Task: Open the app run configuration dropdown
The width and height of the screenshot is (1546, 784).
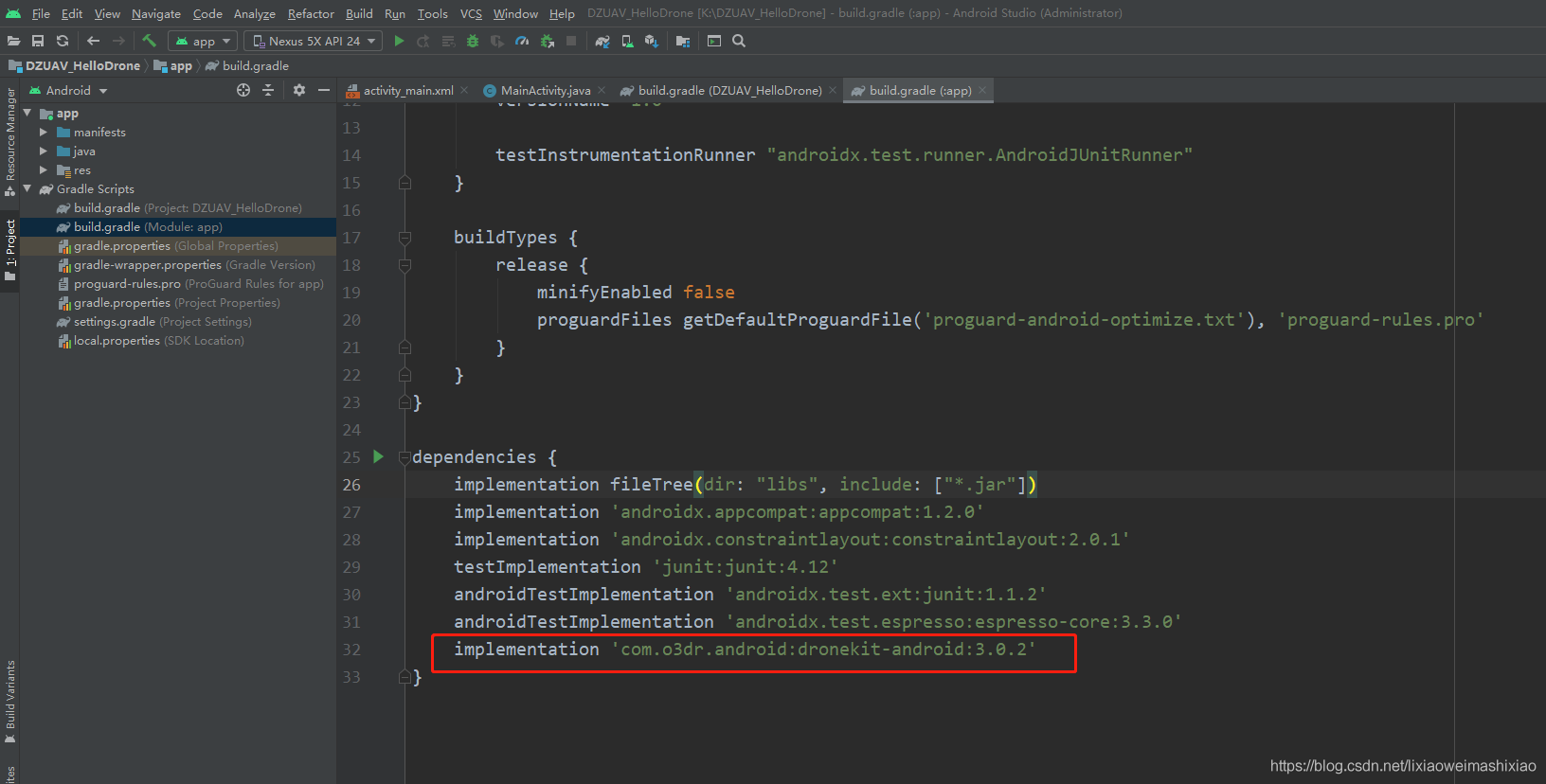Action: (x=202, y=41)
